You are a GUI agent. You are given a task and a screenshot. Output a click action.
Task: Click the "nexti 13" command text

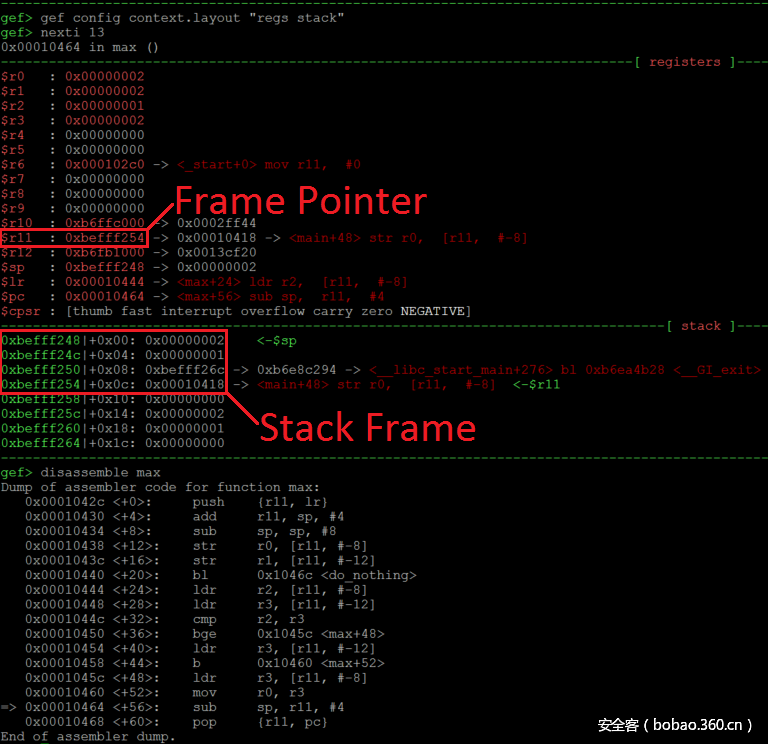point(76,32)
